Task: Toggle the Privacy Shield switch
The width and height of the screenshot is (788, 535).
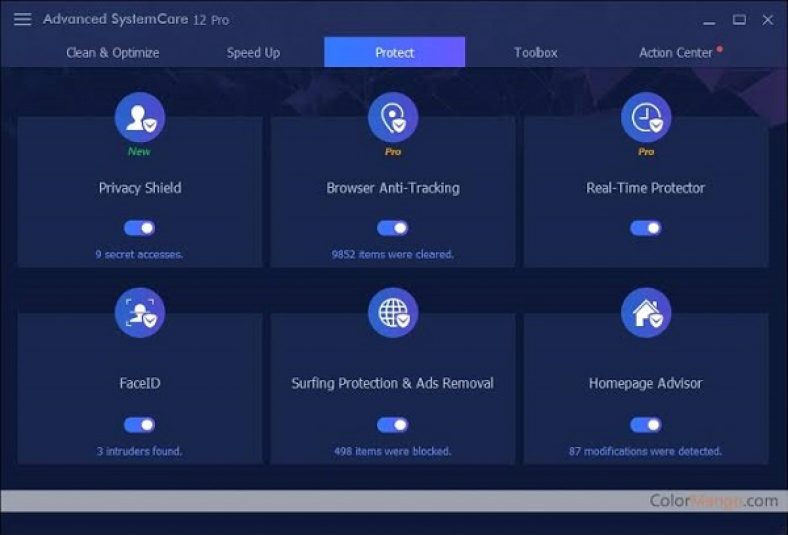Action: point(140,228)
